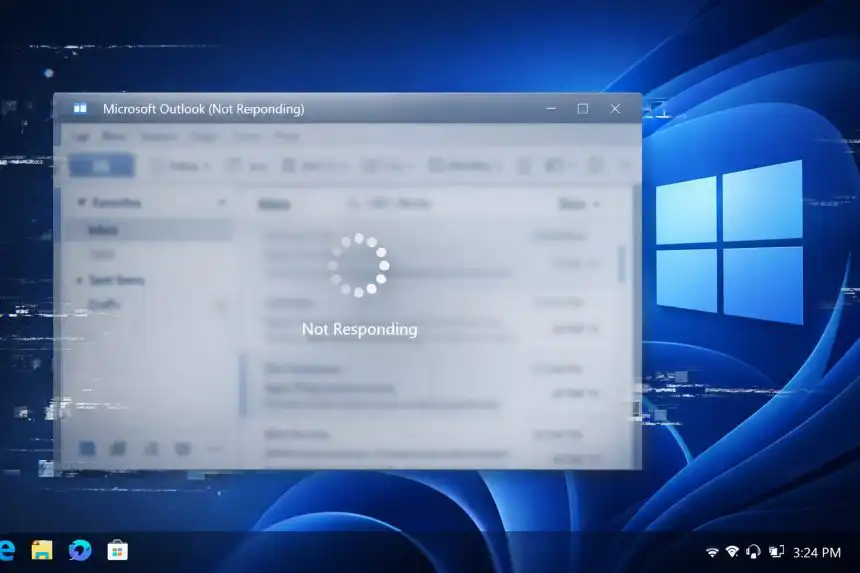Open Edge from the taskbar's left edge
Screen dimensions: 860x573
6,550
